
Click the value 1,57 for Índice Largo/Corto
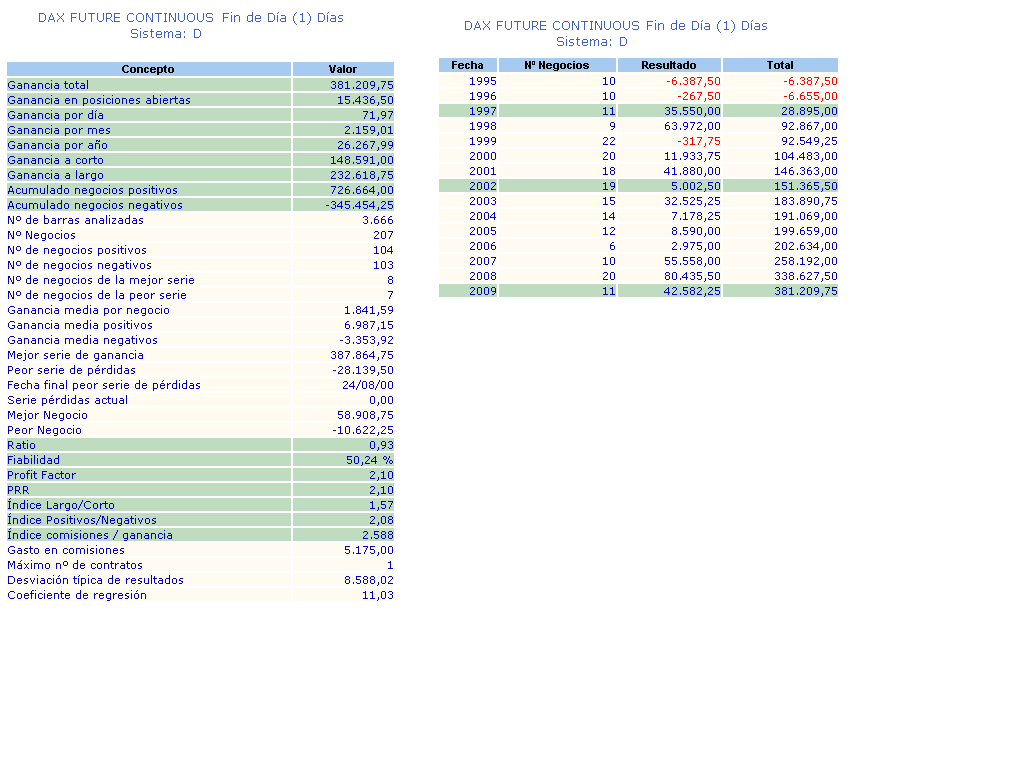tap(381, 505)
